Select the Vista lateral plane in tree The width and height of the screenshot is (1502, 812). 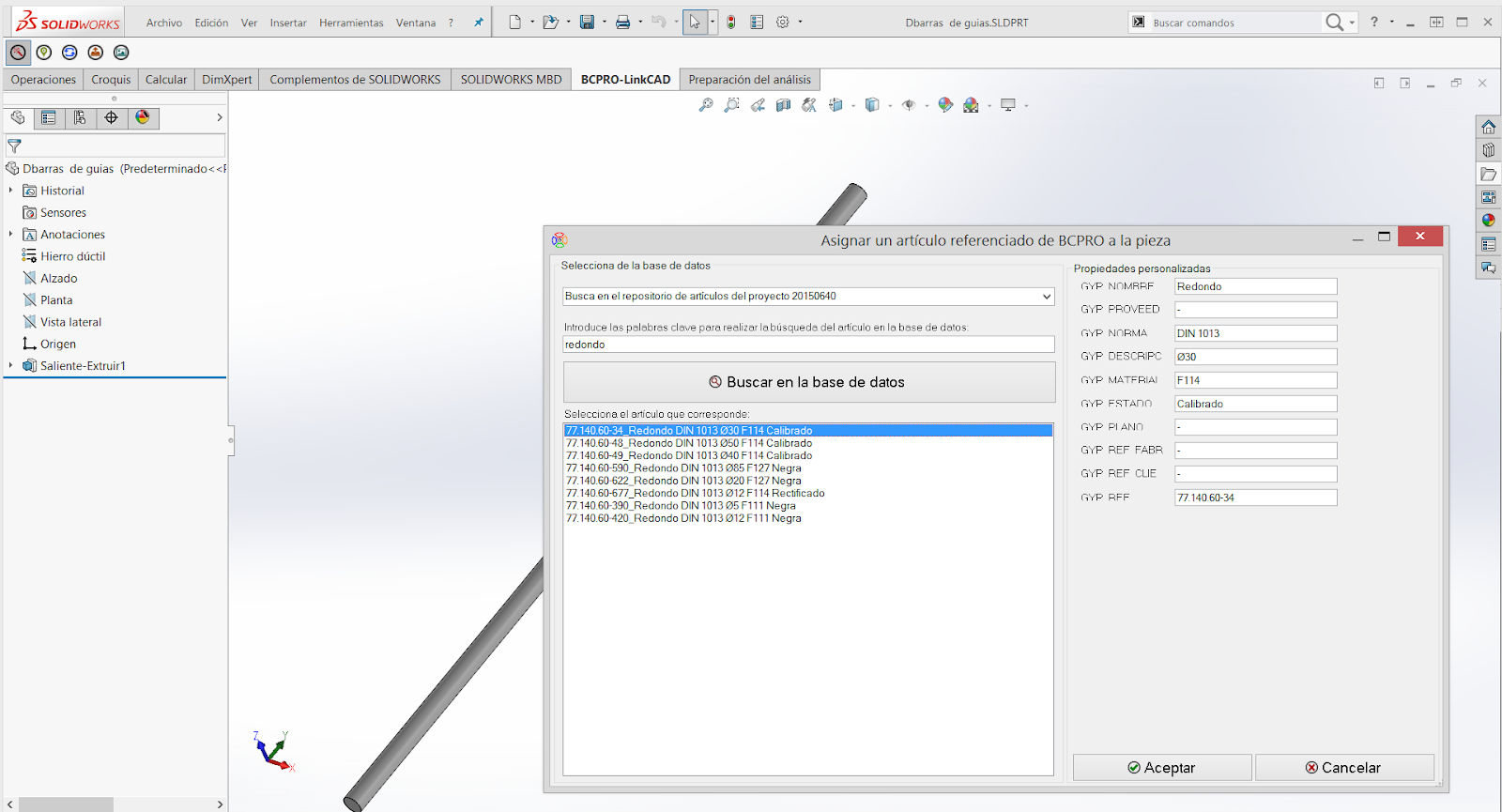coord(70,322)
